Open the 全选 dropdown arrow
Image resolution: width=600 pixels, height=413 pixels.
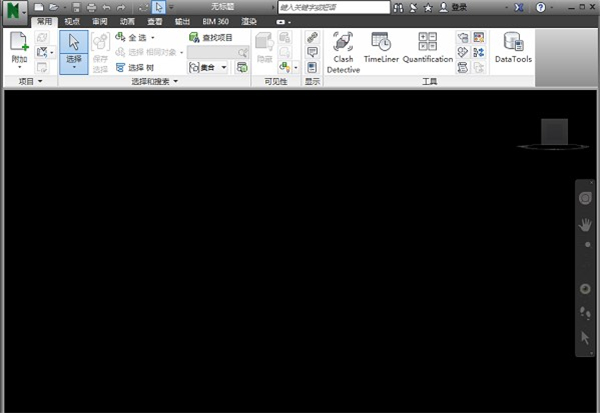click(153, 38)
